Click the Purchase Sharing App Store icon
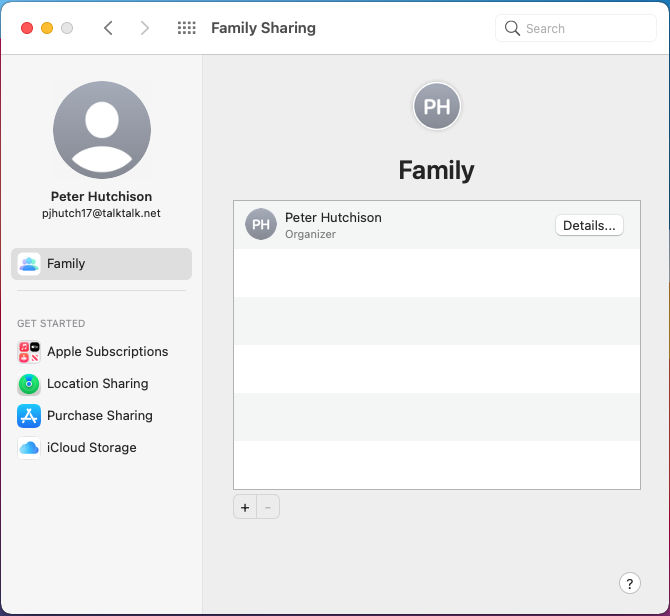Image resolution: width=670 pixels, height=616 pixels. [29, 416]
